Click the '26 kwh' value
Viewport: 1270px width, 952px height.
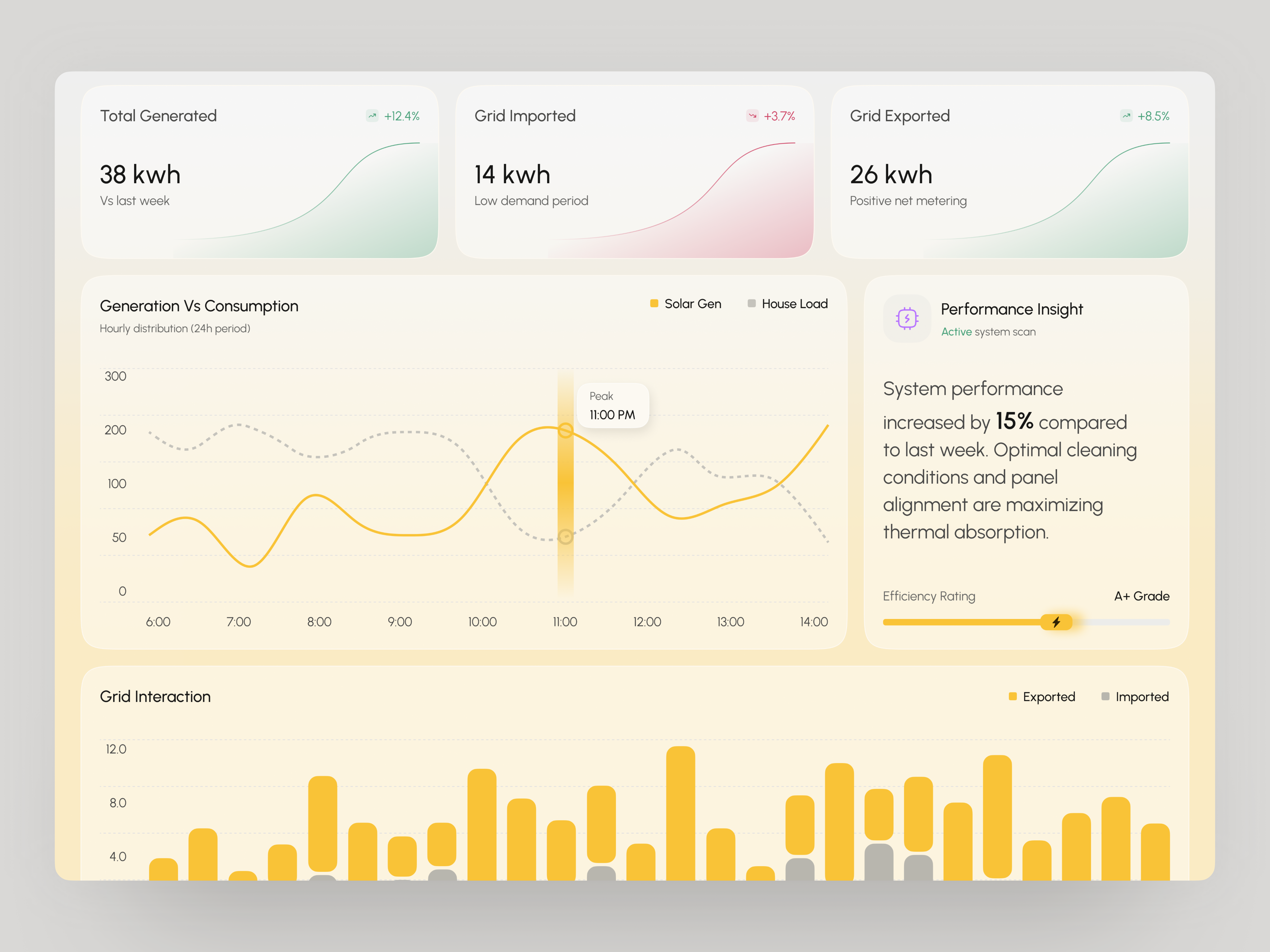click(891, 175)
